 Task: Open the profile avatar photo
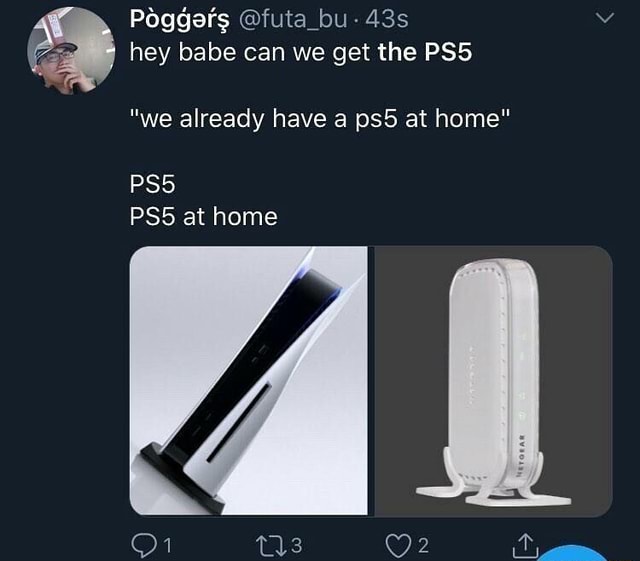[x=71, y=51]
